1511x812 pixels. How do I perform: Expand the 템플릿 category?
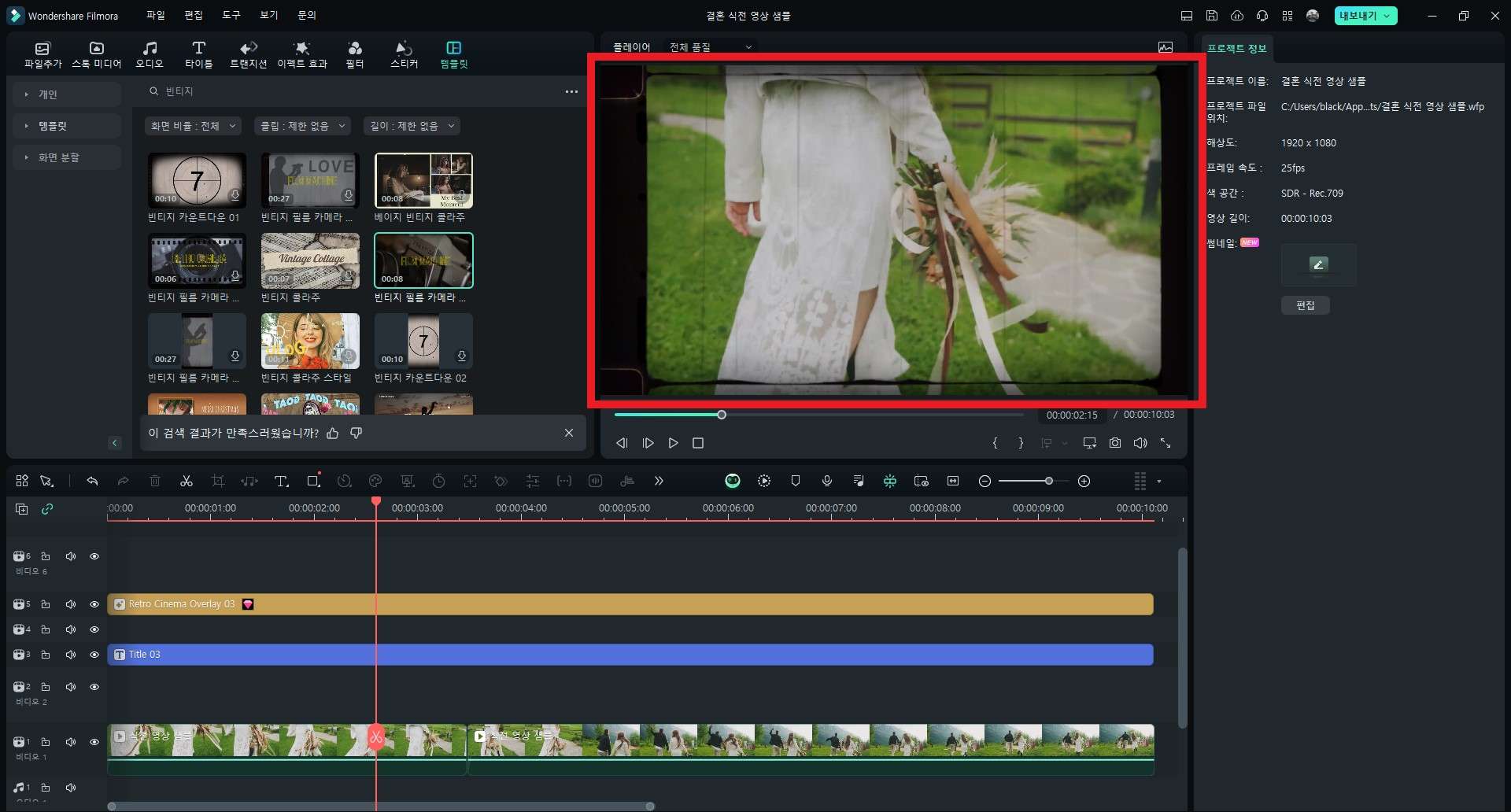coord(68,126)
